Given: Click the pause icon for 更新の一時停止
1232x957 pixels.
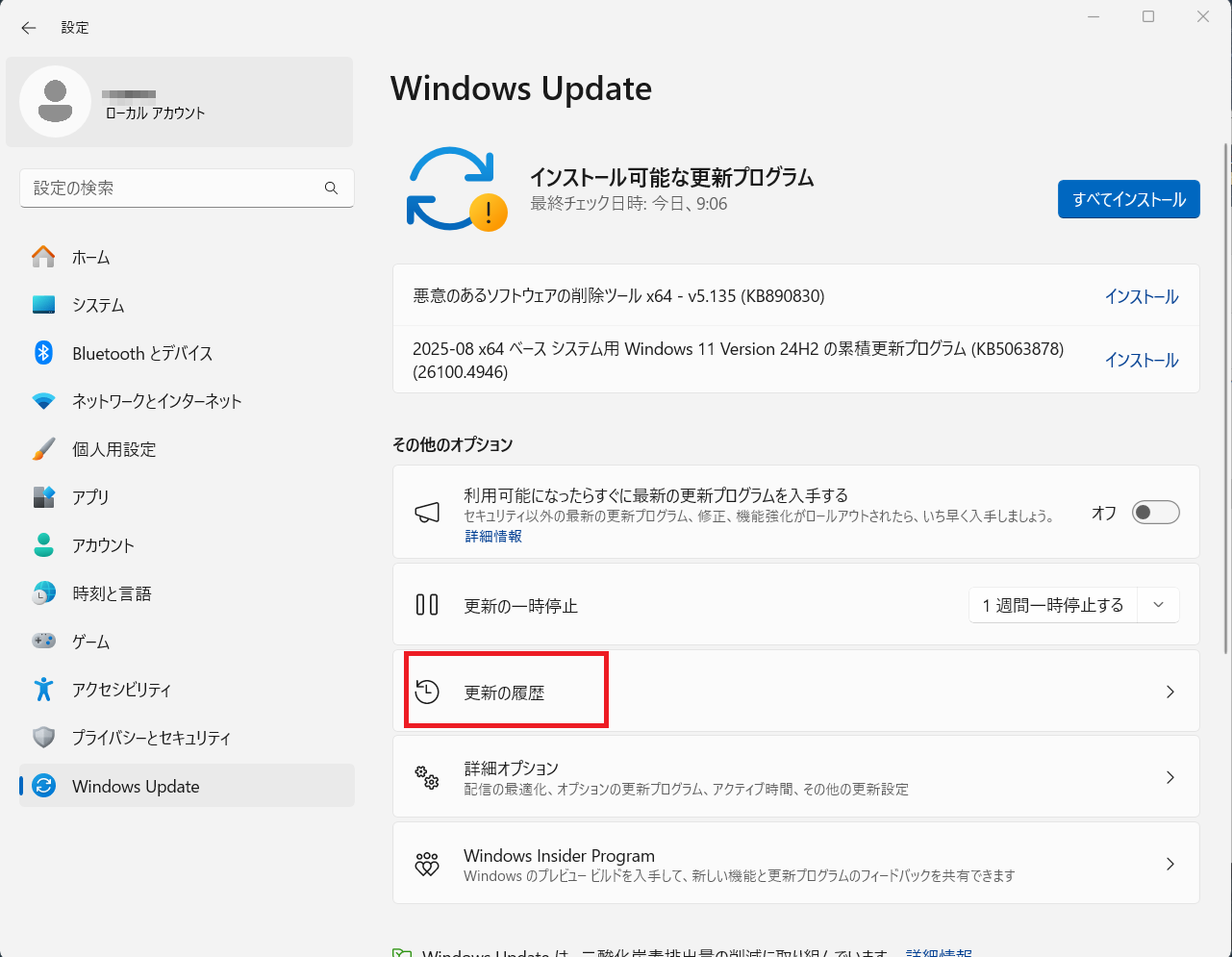Looking at the screenshot, I should point(427,605).
